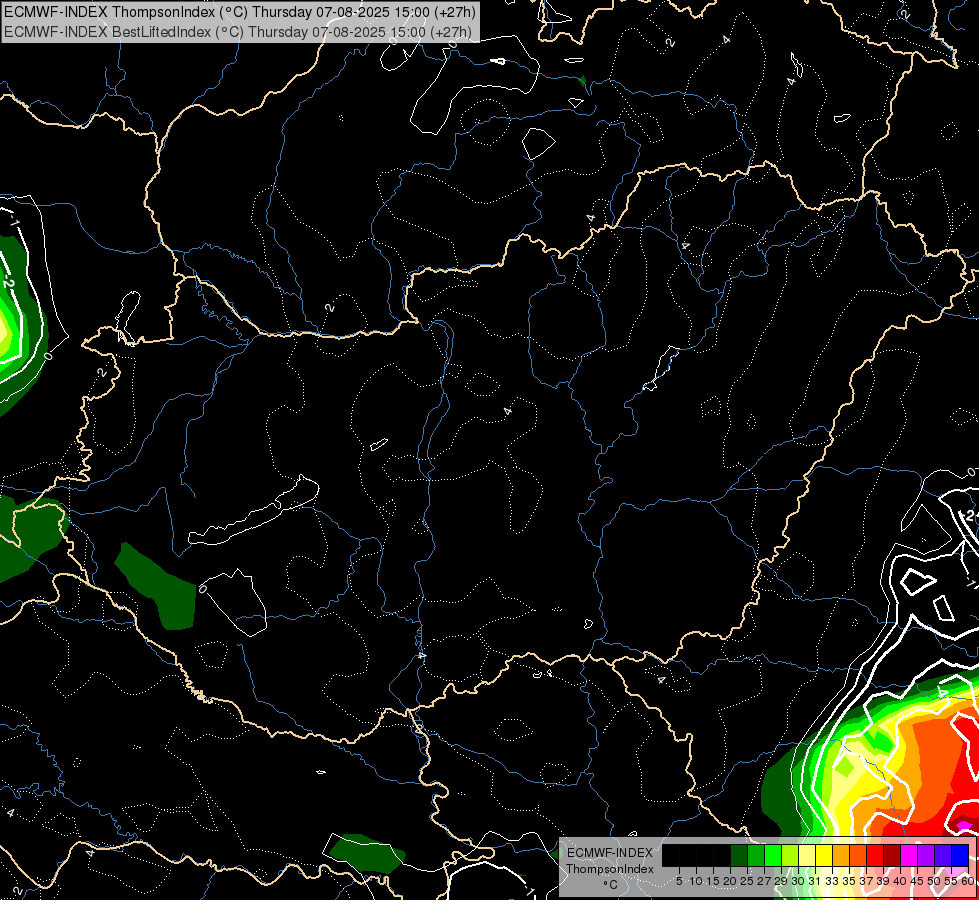Click the yellow 31-33 legend swatch
The width and height of the screenshot is (979, 900).
pos(824,856)
